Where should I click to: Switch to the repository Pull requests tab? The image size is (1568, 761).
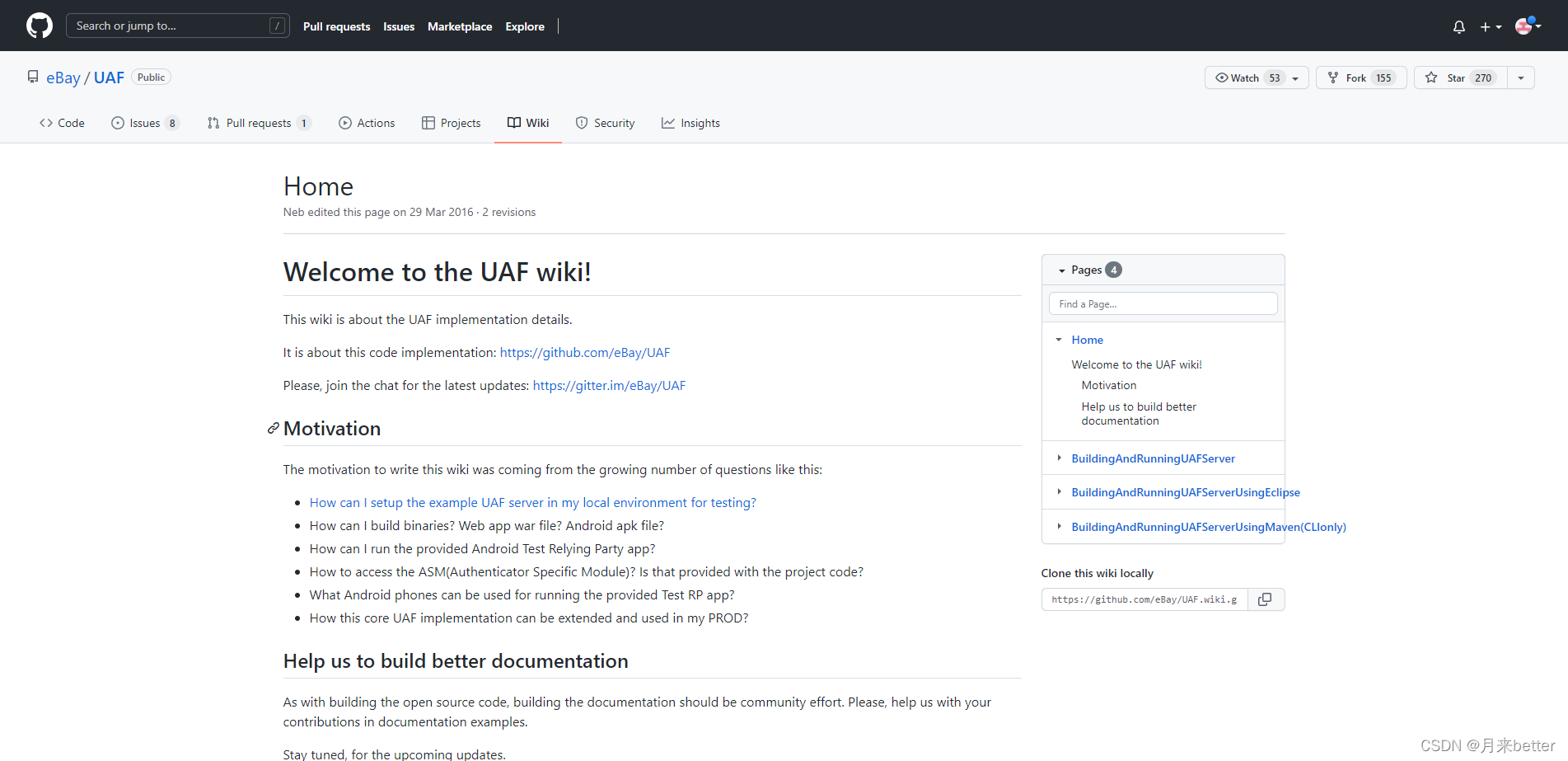pos(259,123)
